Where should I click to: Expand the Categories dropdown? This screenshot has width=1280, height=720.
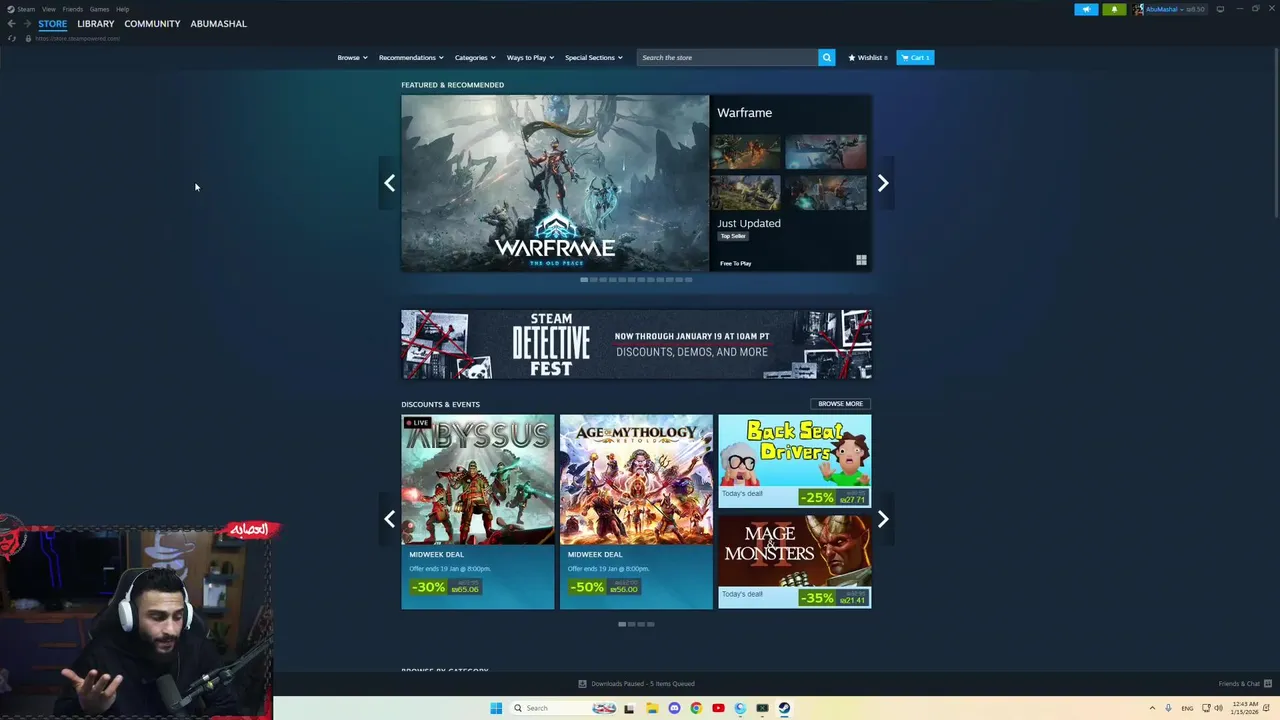click(475, 57)
